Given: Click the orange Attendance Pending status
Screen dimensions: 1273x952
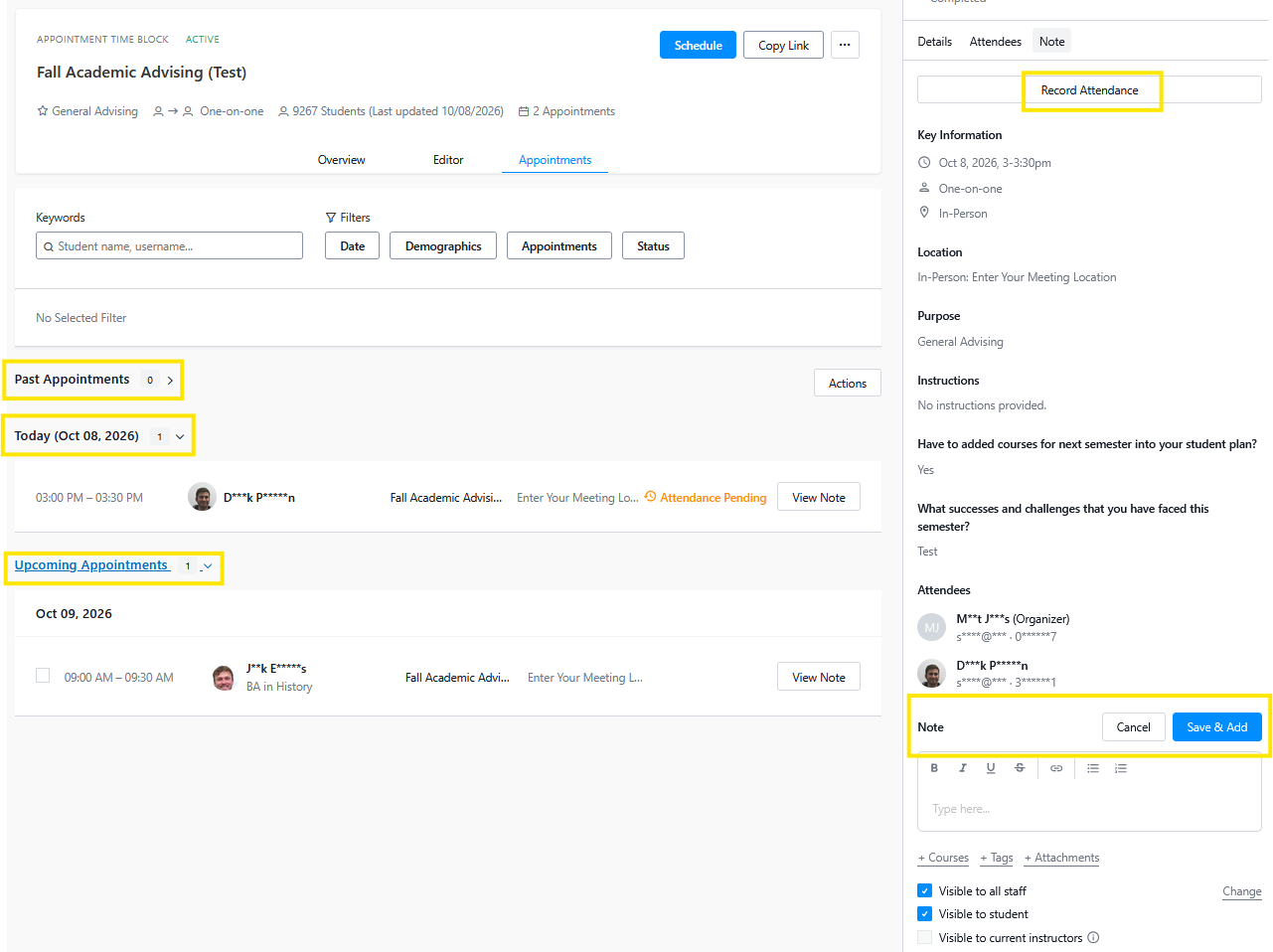Looking at the screenshot, I should tap(706, 498).
